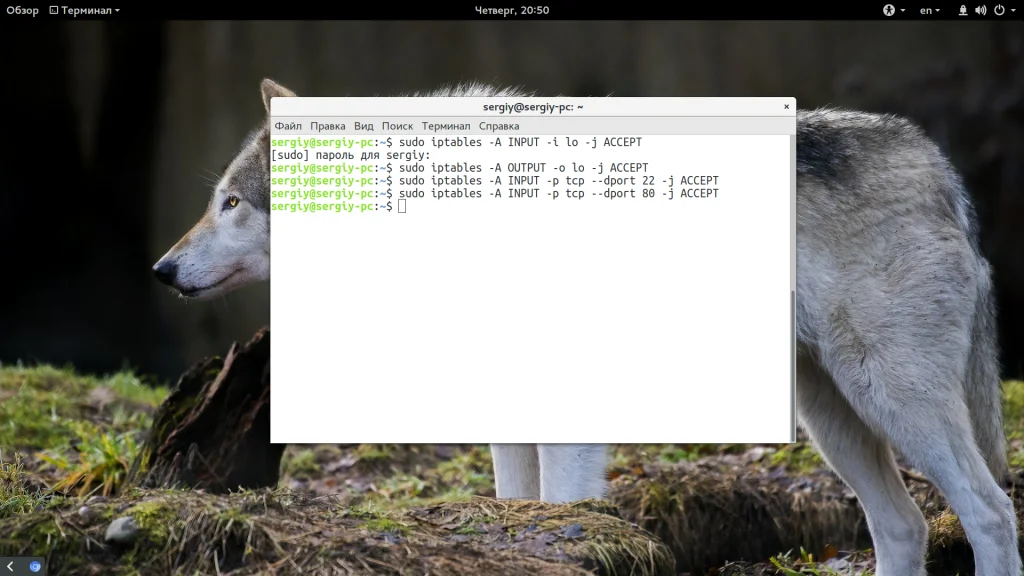Open the Файл menu in terminal
The image size is (1024, 576).
click(x=288, y=126)
